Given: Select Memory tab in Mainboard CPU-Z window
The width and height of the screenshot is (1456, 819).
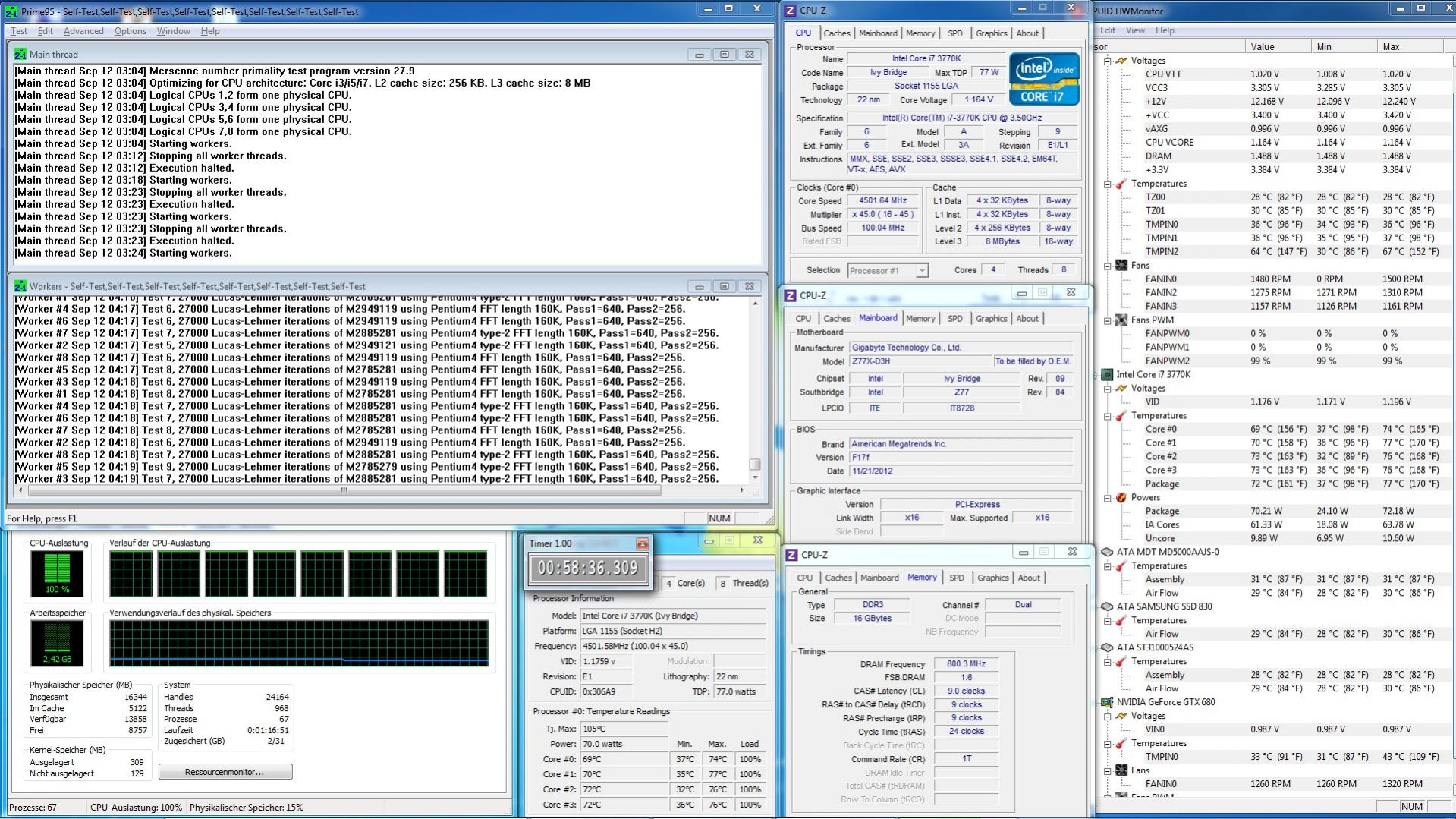Looking at the screenshot, I should [920, 318].
